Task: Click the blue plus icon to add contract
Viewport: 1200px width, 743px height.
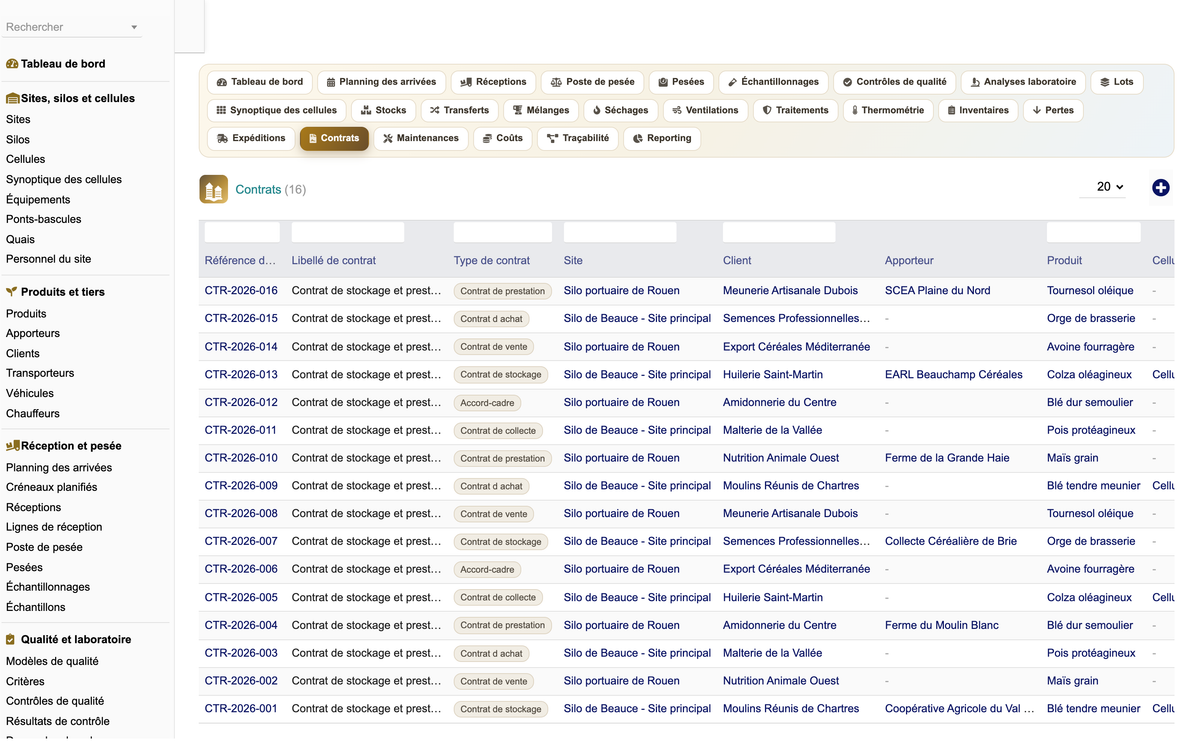Action: [1160, 188]
